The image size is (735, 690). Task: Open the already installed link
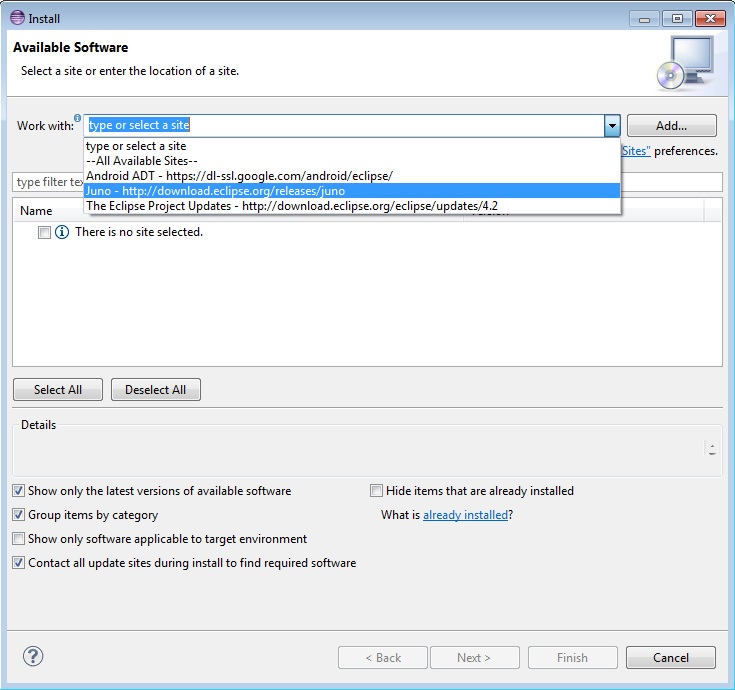click(465, 515)
